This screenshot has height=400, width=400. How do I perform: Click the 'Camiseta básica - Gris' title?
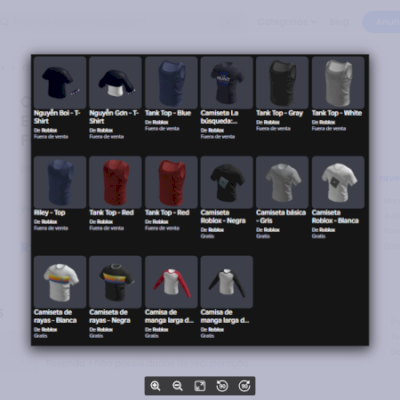[281, 217]
